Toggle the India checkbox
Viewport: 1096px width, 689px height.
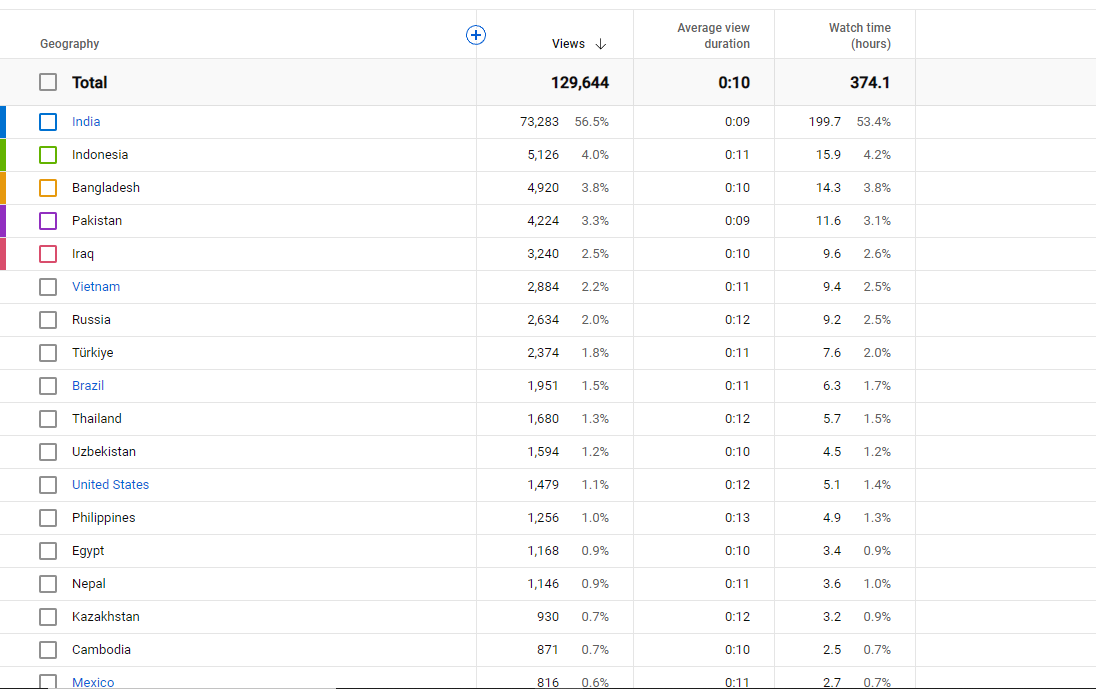tap(48, 122)
